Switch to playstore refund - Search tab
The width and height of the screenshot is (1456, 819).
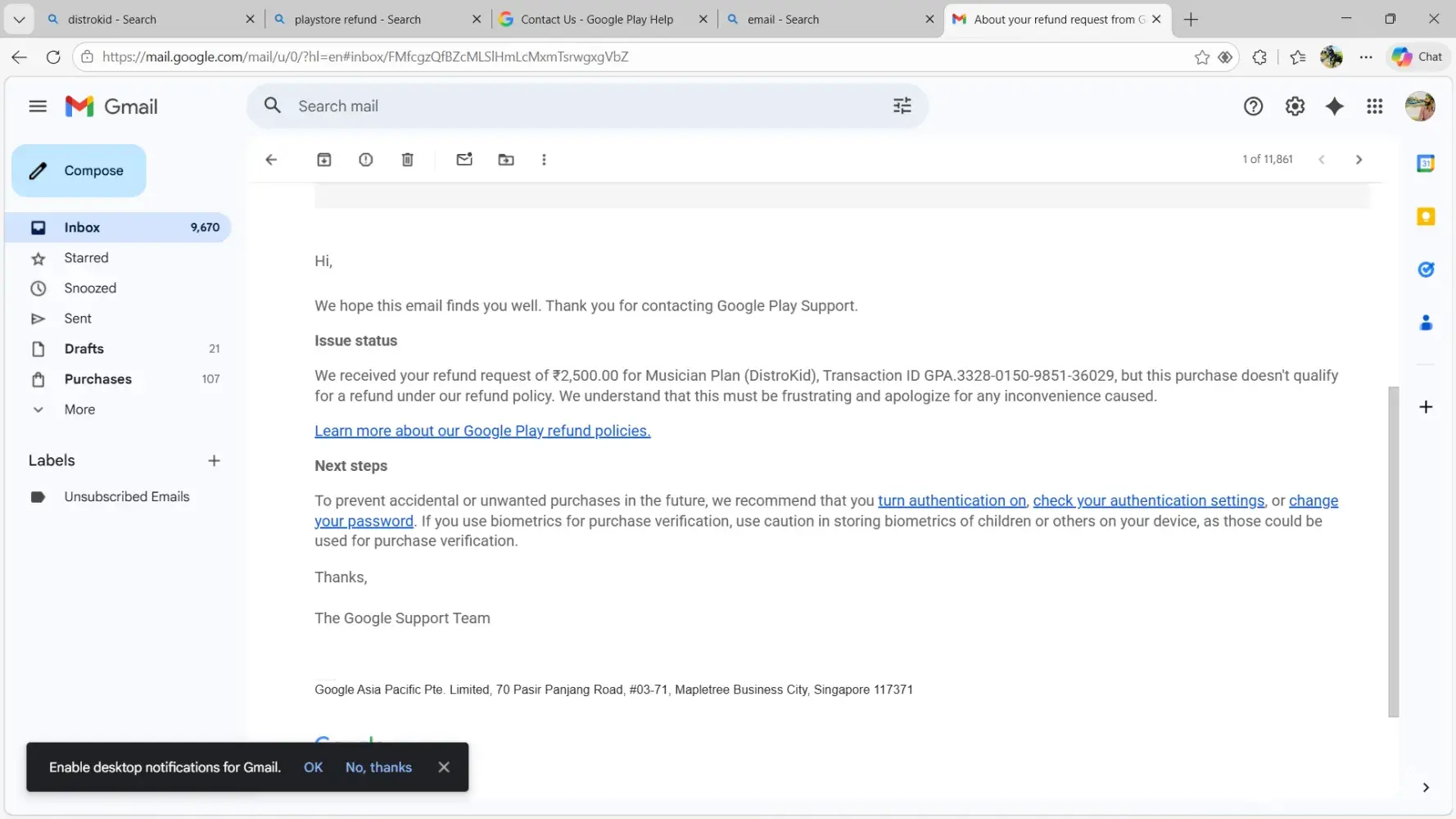point(378,19)
